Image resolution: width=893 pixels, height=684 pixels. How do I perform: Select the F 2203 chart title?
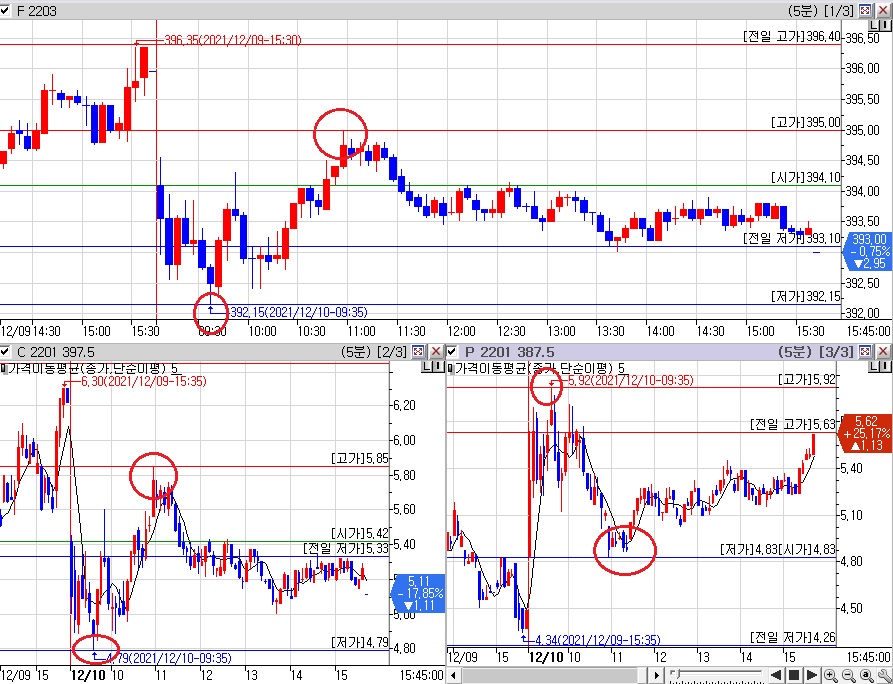[x=36, y=11]
